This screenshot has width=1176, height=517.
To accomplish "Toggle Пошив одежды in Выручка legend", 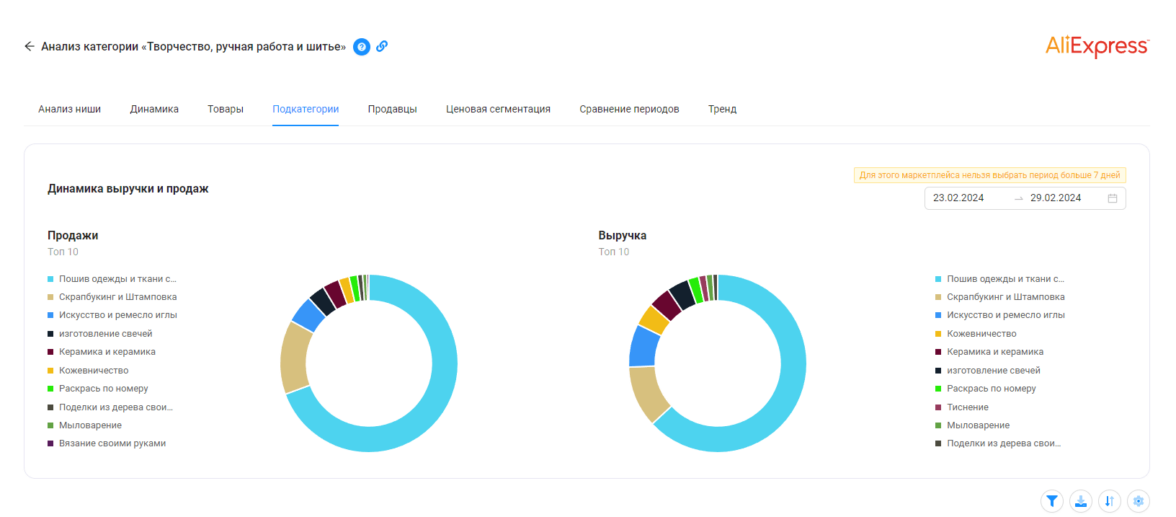I will click(x=1000, y=278).
